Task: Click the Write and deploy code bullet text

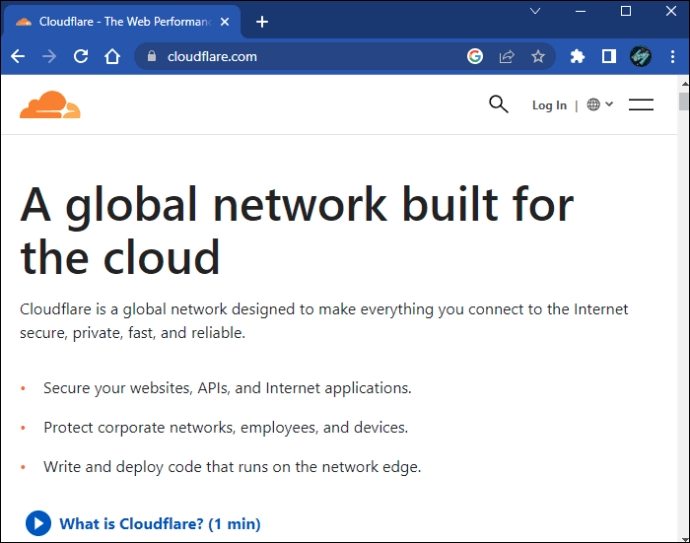Action: (x=232, y=466)
